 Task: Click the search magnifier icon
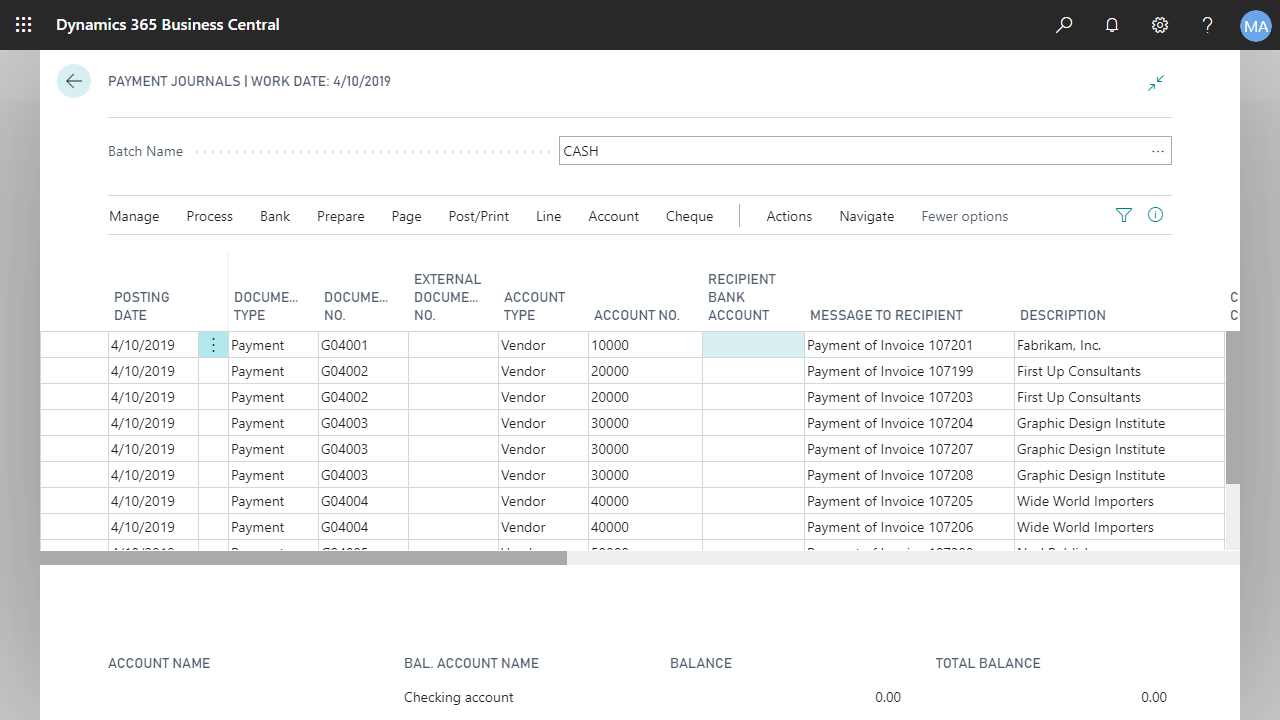[x=1064, y=25]
